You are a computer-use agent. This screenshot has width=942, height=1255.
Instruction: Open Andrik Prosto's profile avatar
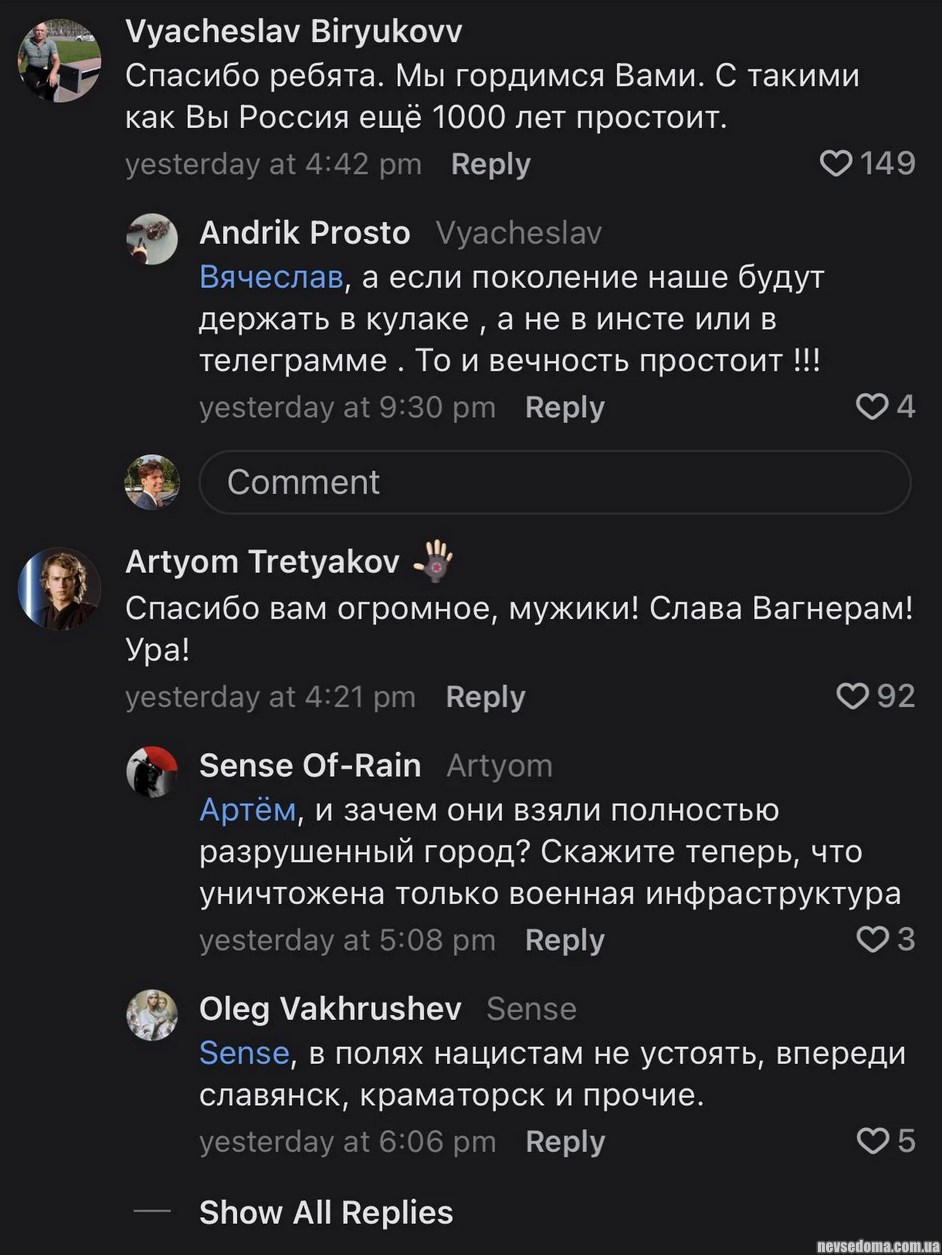152,238
